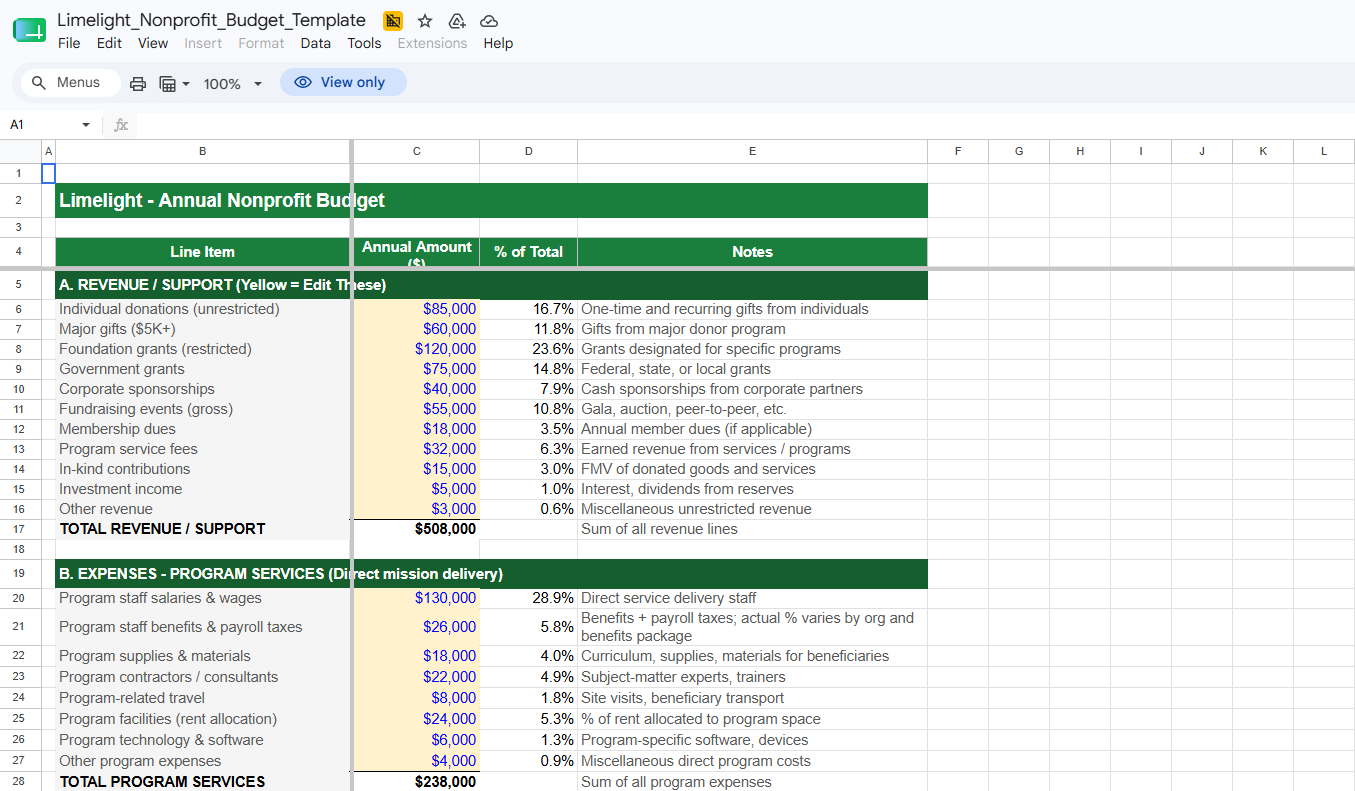
Task: Click the add-to-Drive shortcut icon
Action: tap(457, 21)
